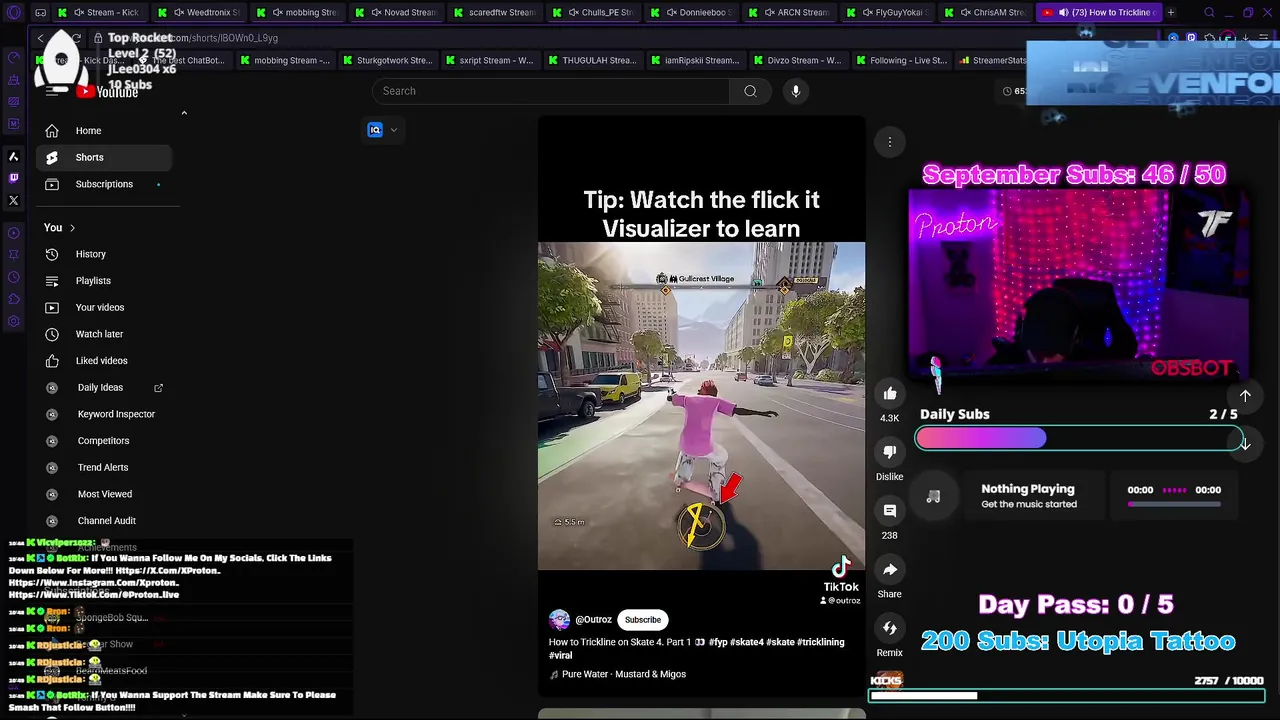
Task: Remix this Short
Action: (890, 628)
